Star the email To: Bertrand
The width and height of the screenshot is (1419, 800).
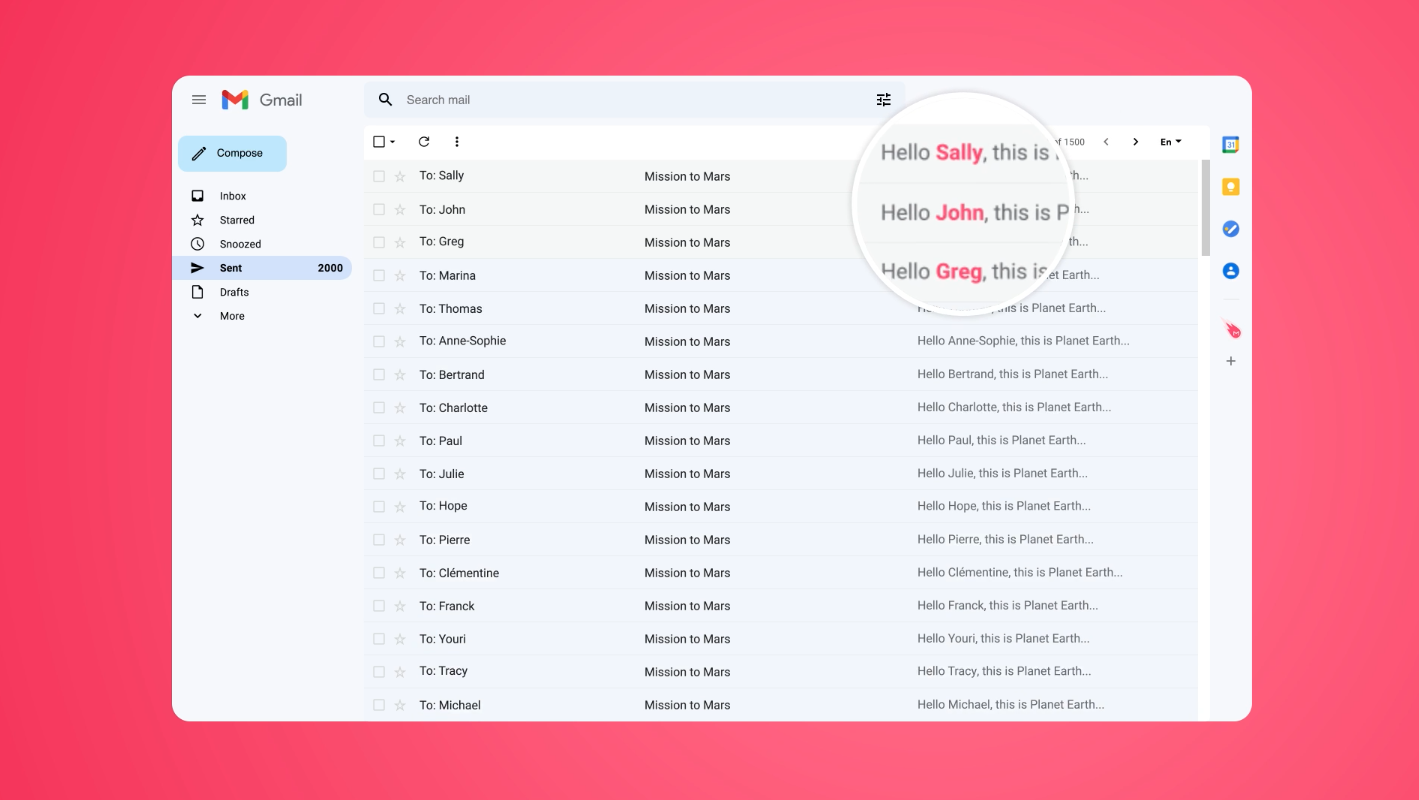pos(400,374)
